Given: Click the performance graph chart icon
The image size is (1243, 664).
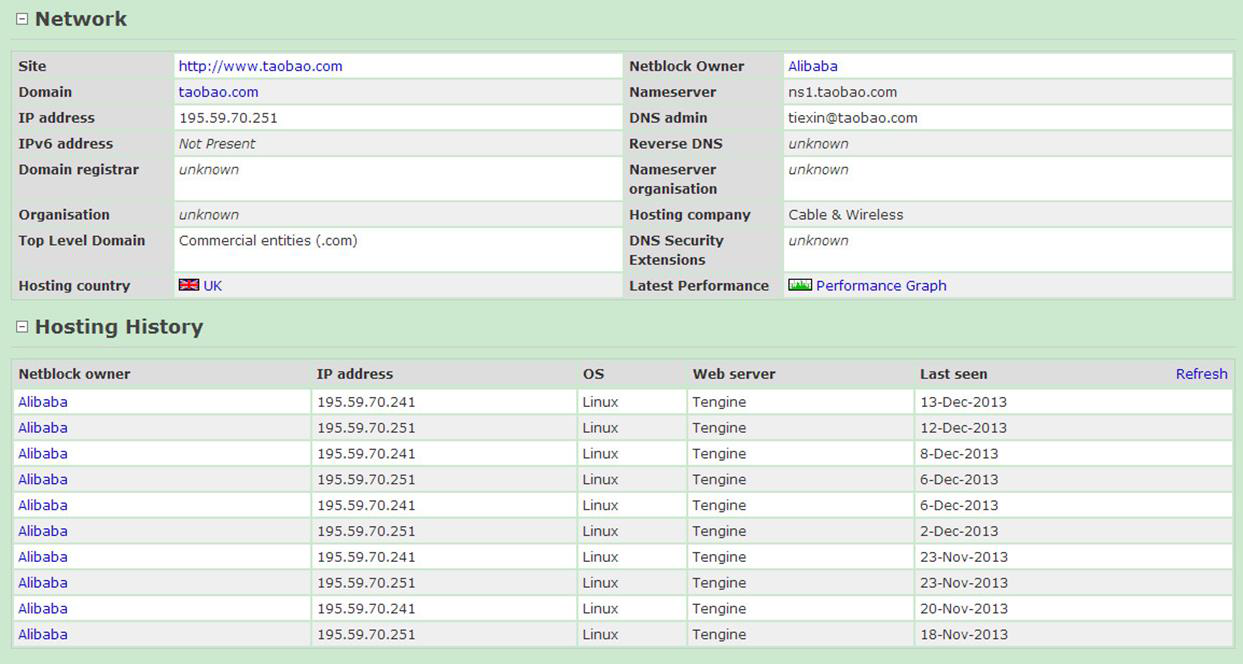Looking at the screenshot, I should pos(800,285).
